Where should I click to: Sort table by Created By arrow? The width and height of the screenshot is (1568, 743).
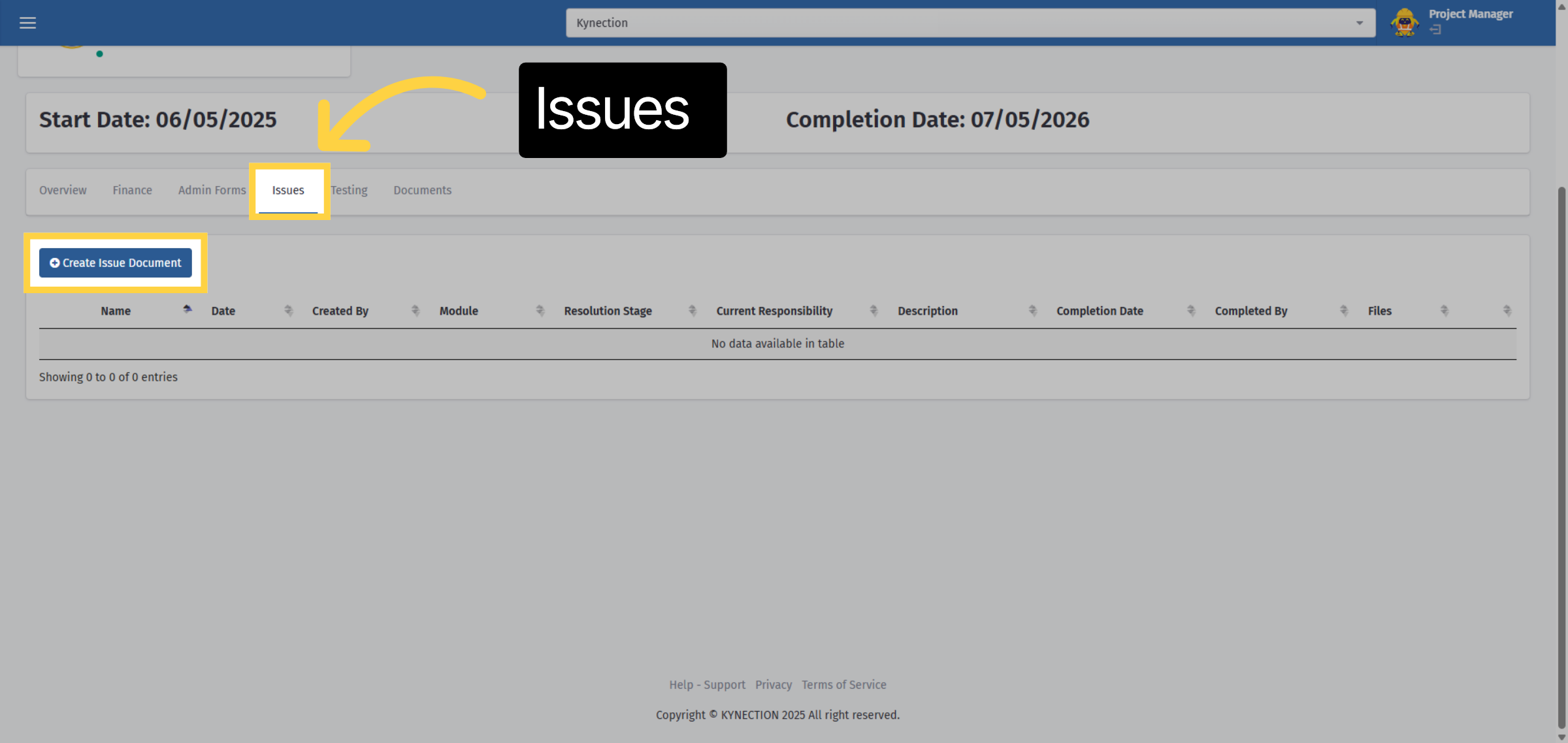tap(415, 311)
